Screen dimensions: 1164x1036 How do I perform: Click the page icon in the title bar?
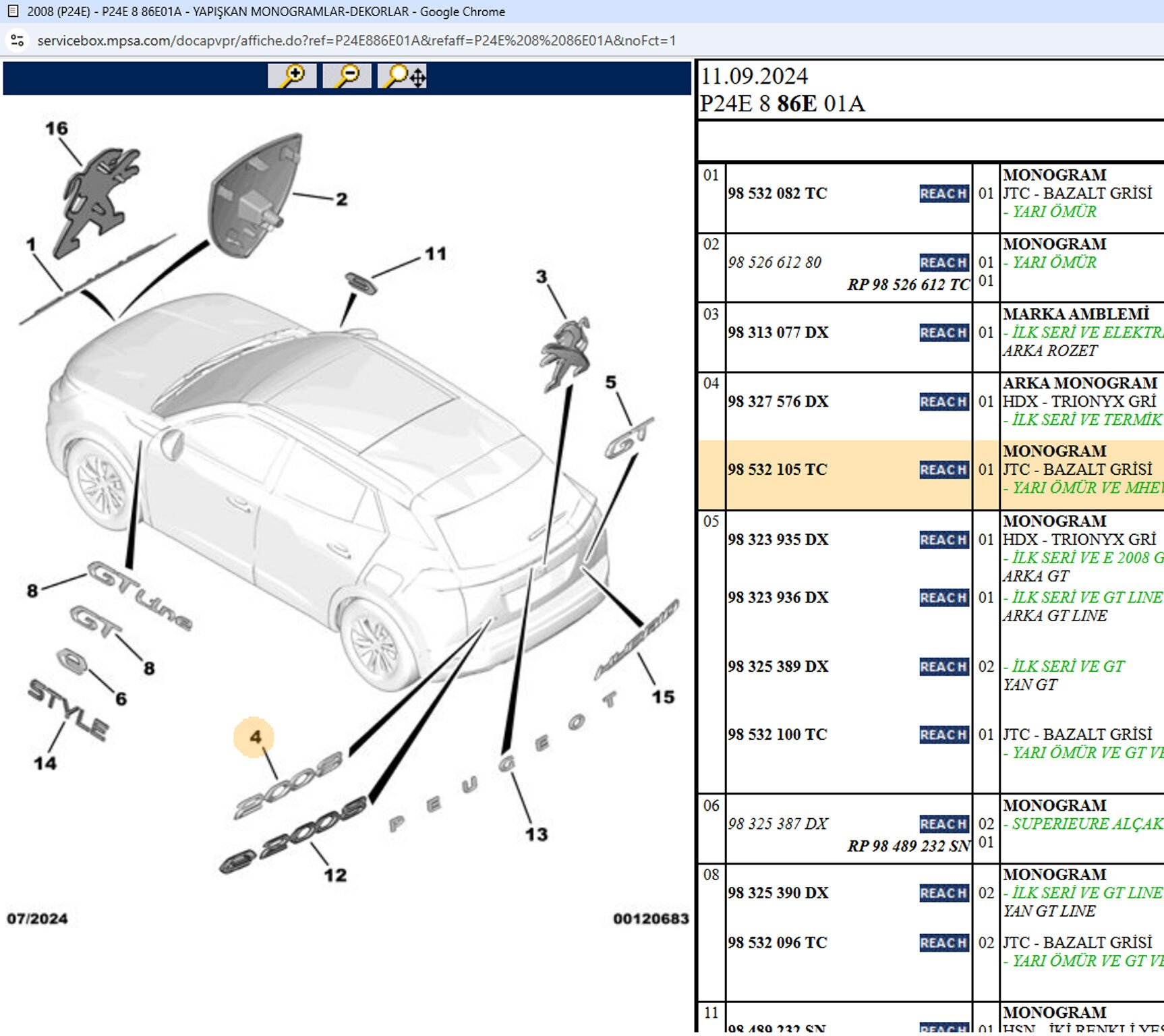[12, 11]
